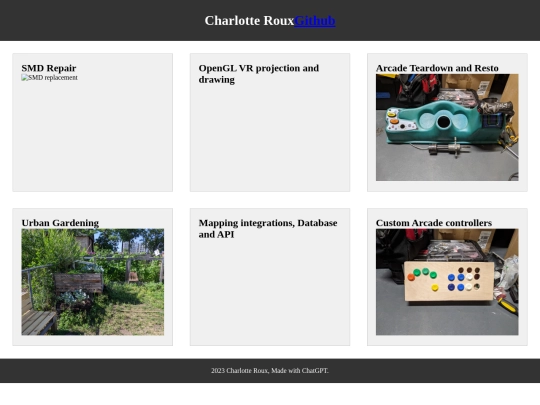Click the 2023 Charlotte Roux footer text
540x405 pixels.
point(270,371)
